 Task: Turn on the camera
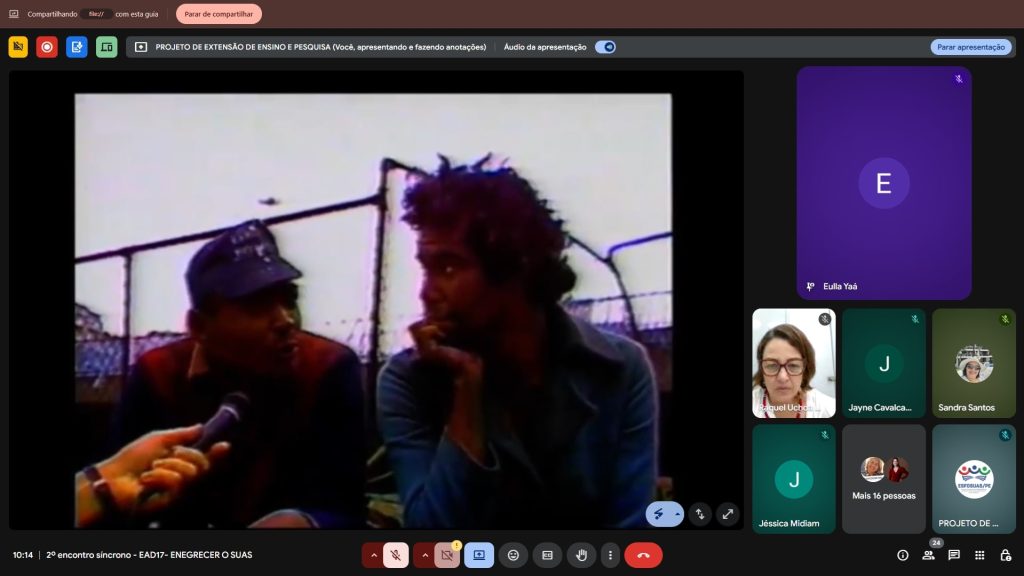pos(447,555)
